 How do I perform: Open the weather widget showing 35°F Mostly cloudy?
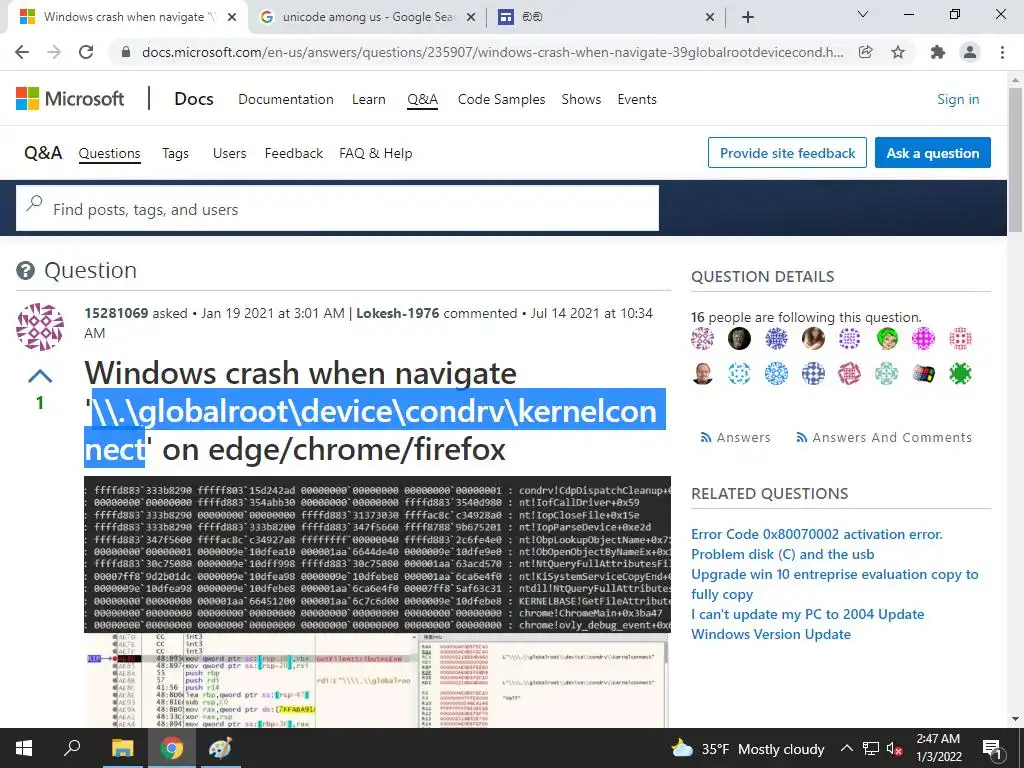tap(748, 748)
